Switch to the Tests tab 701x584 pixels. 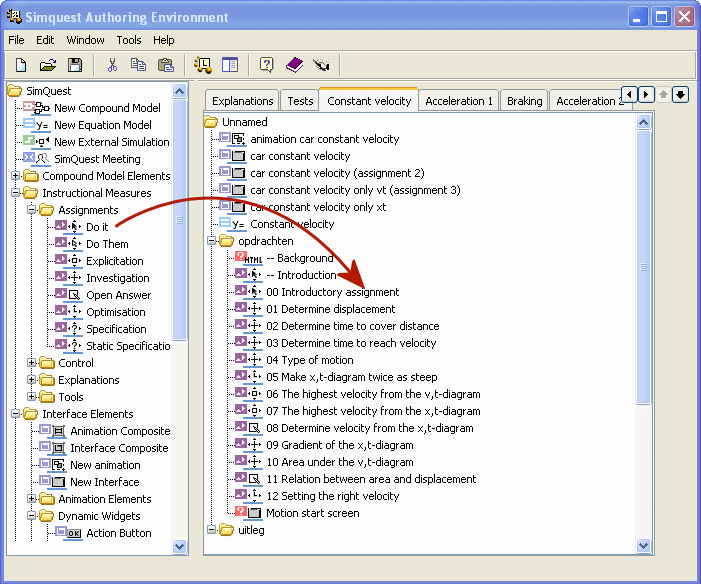(300, 101)
